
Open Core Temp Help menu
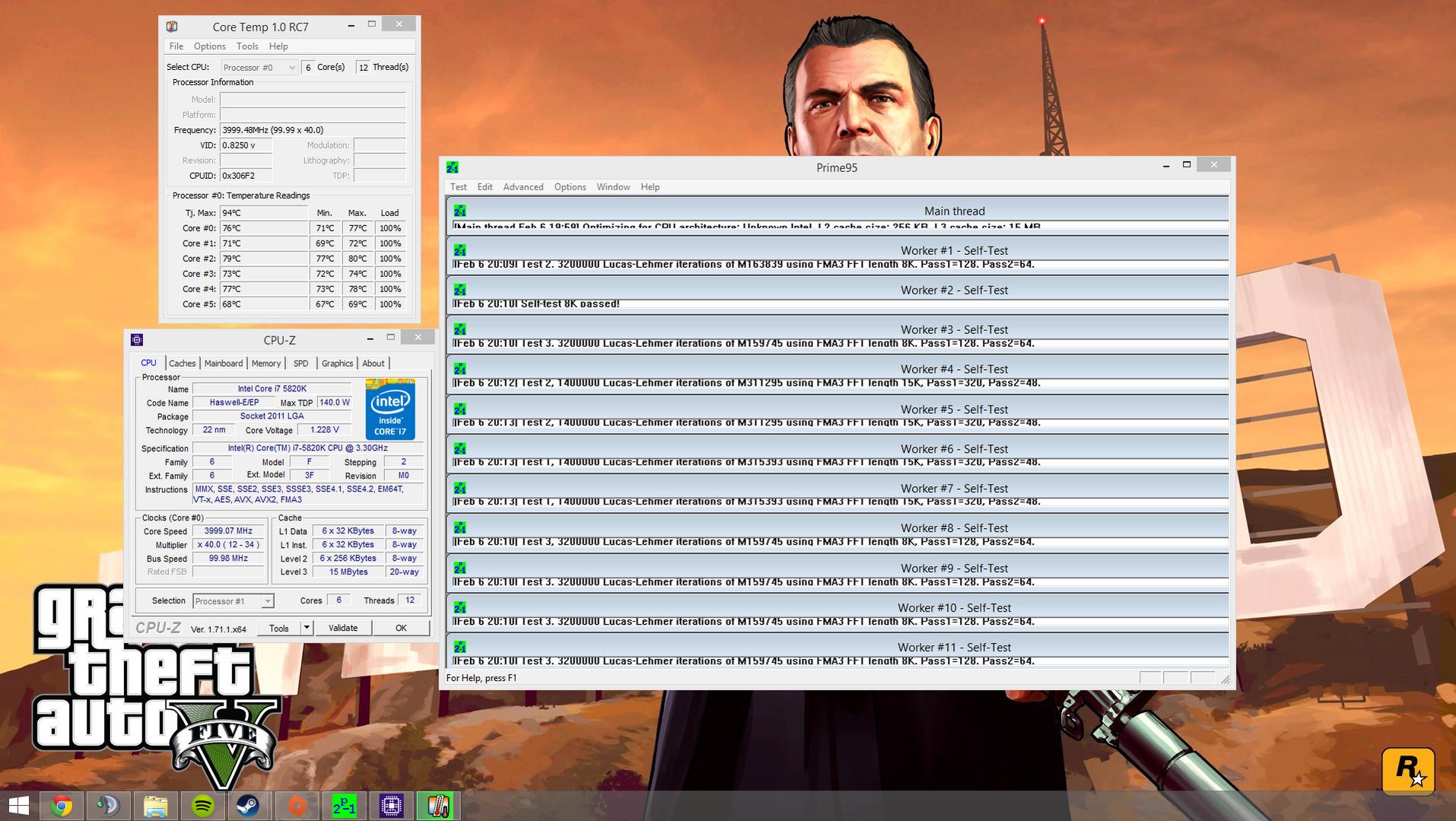pos(278,46)
